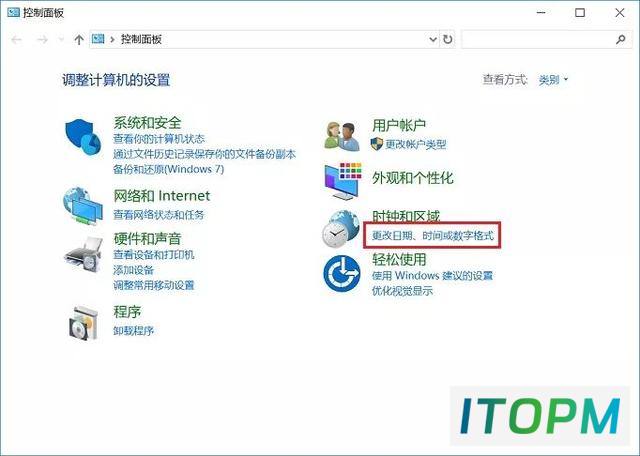Click 使用 Windows 建议的设置 link
The height and width of the screenshot is (456, 640).
click(432, 276)
